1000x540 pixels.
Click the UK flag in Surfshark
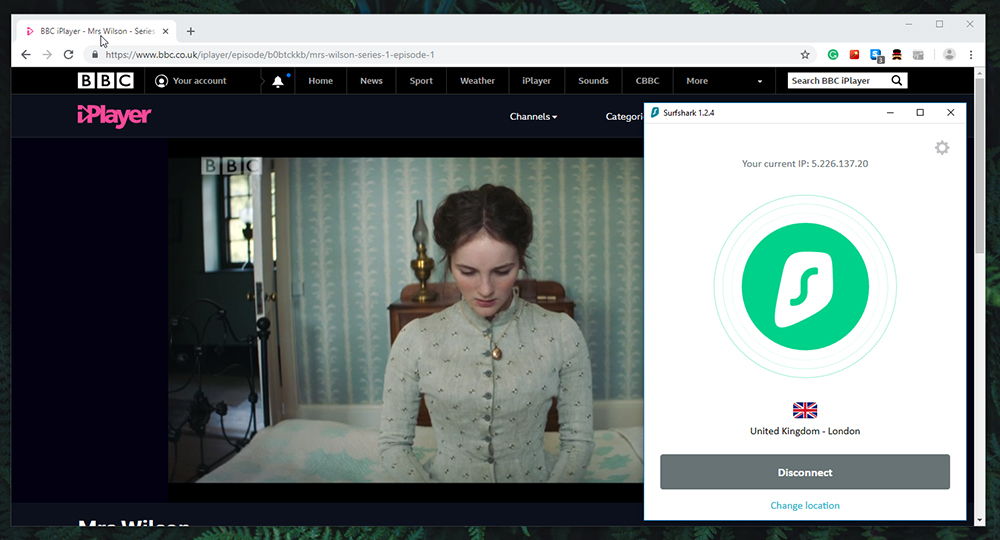pos(805,410)
